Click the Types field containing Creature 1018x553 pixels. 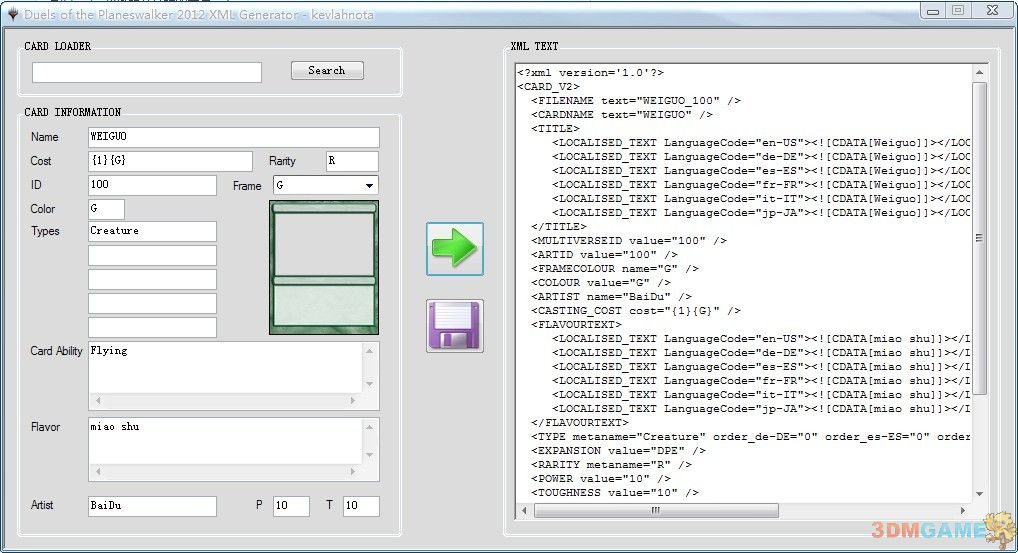point(152,231)
